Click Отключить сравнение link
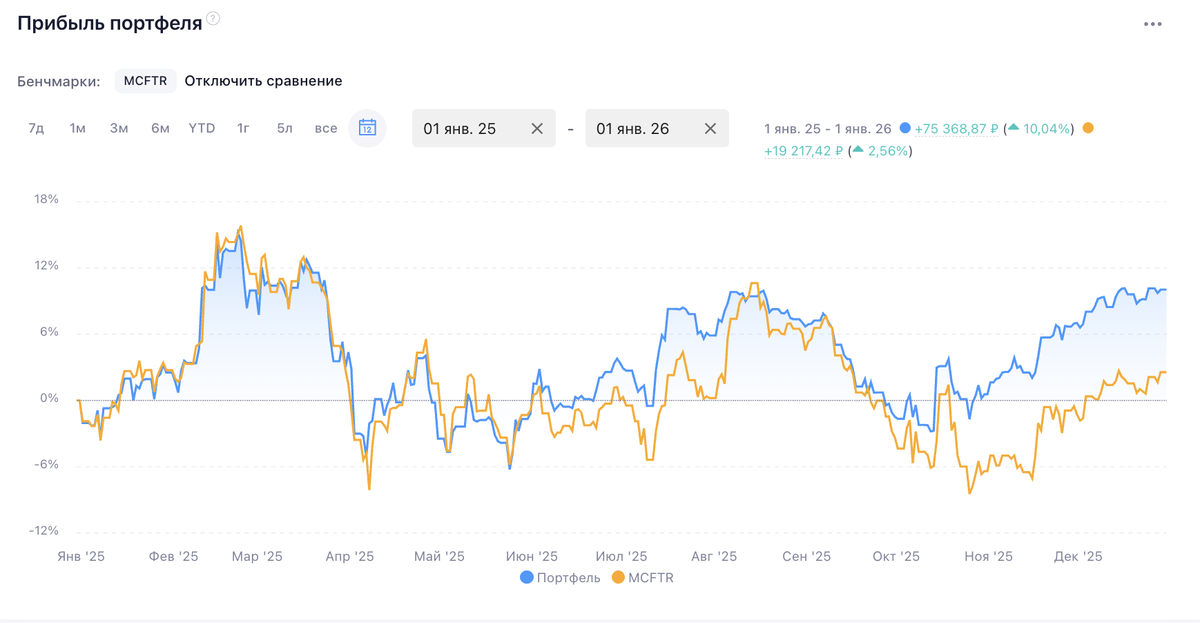1200x623 pixels. [x=263, y=81]
